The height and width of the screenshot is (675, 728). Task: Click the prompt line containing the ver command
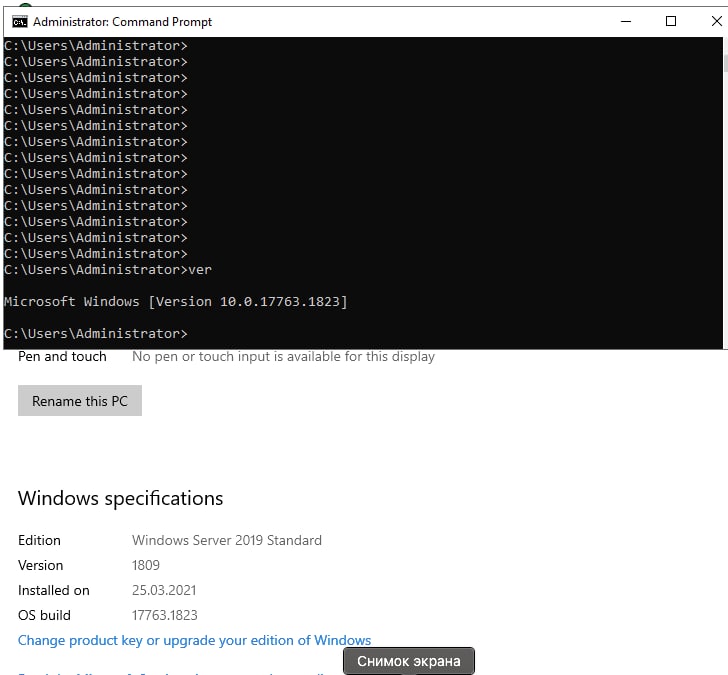(x=108, y=270)
